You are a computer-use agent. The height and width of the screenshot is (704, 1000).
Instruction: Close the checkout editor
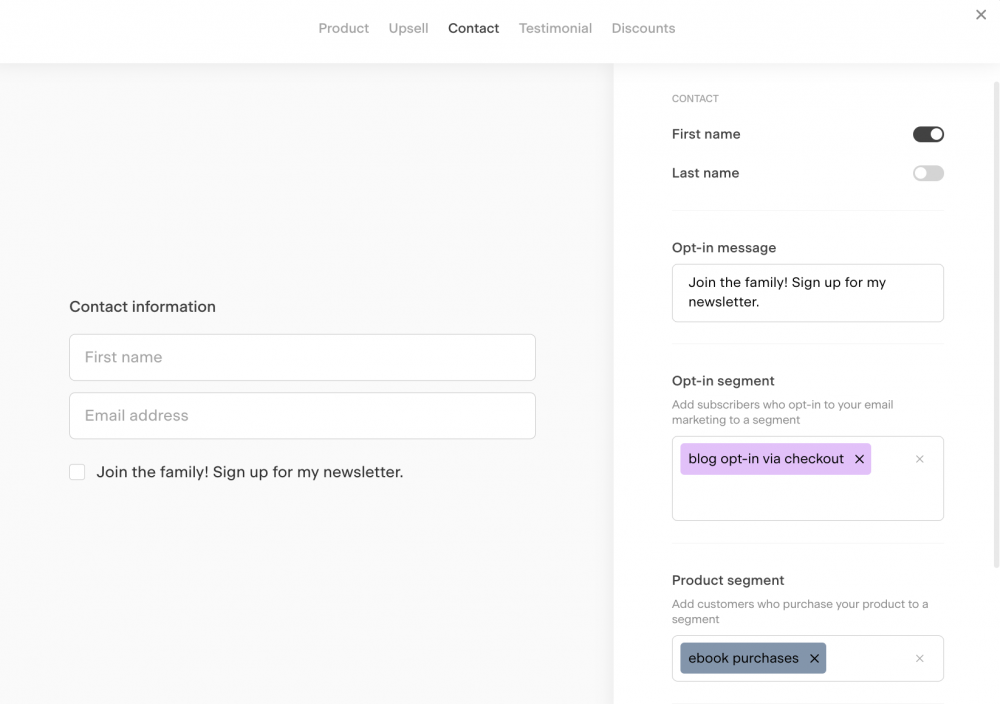click(x=981, y=15)
